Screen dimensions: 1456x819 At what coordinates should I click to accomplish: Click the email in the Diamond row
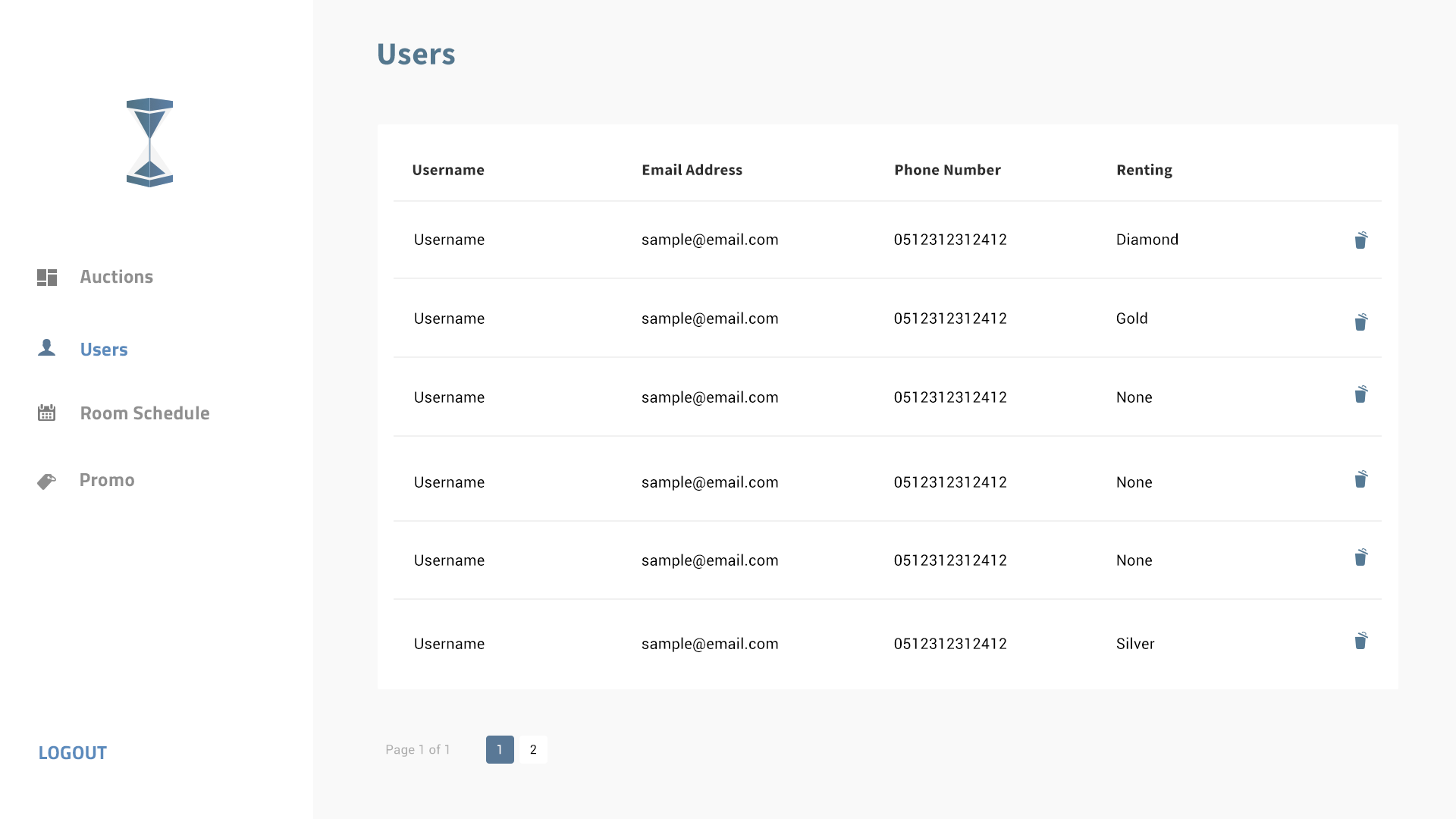click(710, 240)
